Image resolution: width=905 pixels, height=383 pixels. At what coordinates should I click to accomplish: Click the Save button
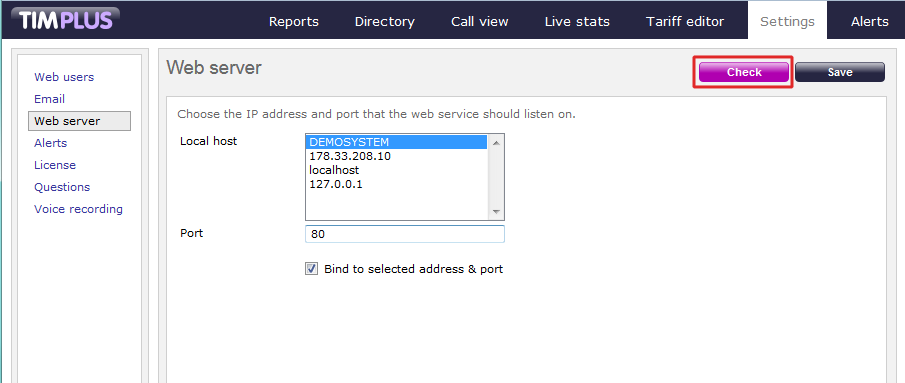click(x=840, y=72)
